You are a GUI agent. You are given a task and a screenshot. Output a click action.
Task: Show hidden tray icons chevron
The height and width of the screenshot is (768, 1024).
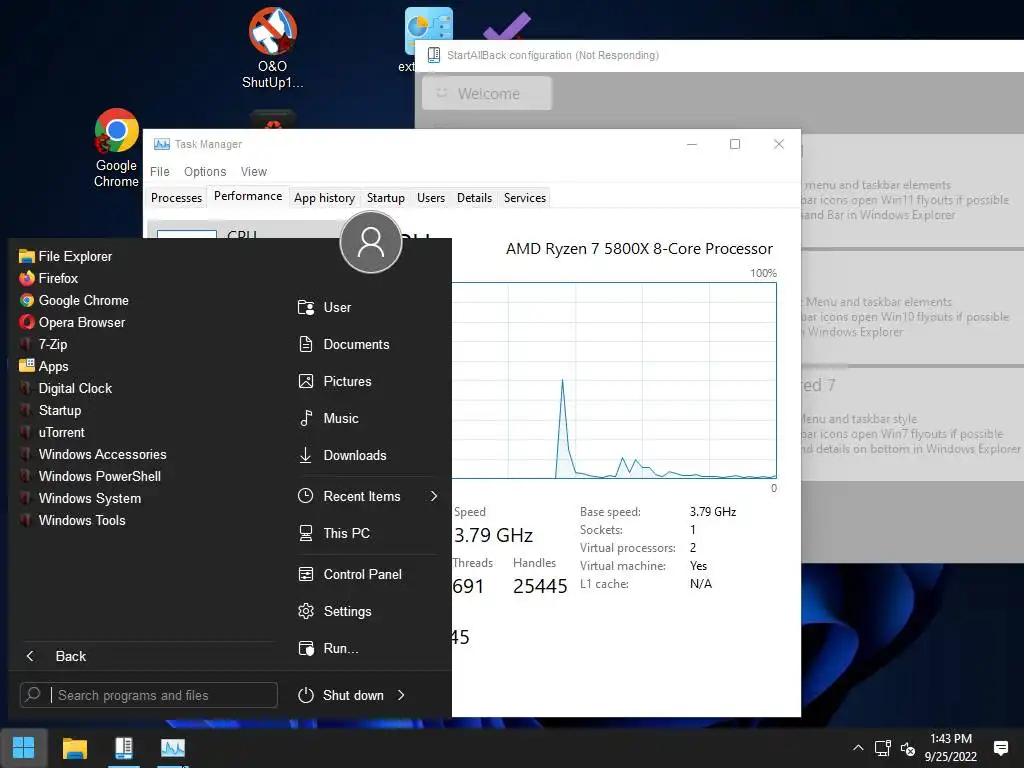(858, 748)
